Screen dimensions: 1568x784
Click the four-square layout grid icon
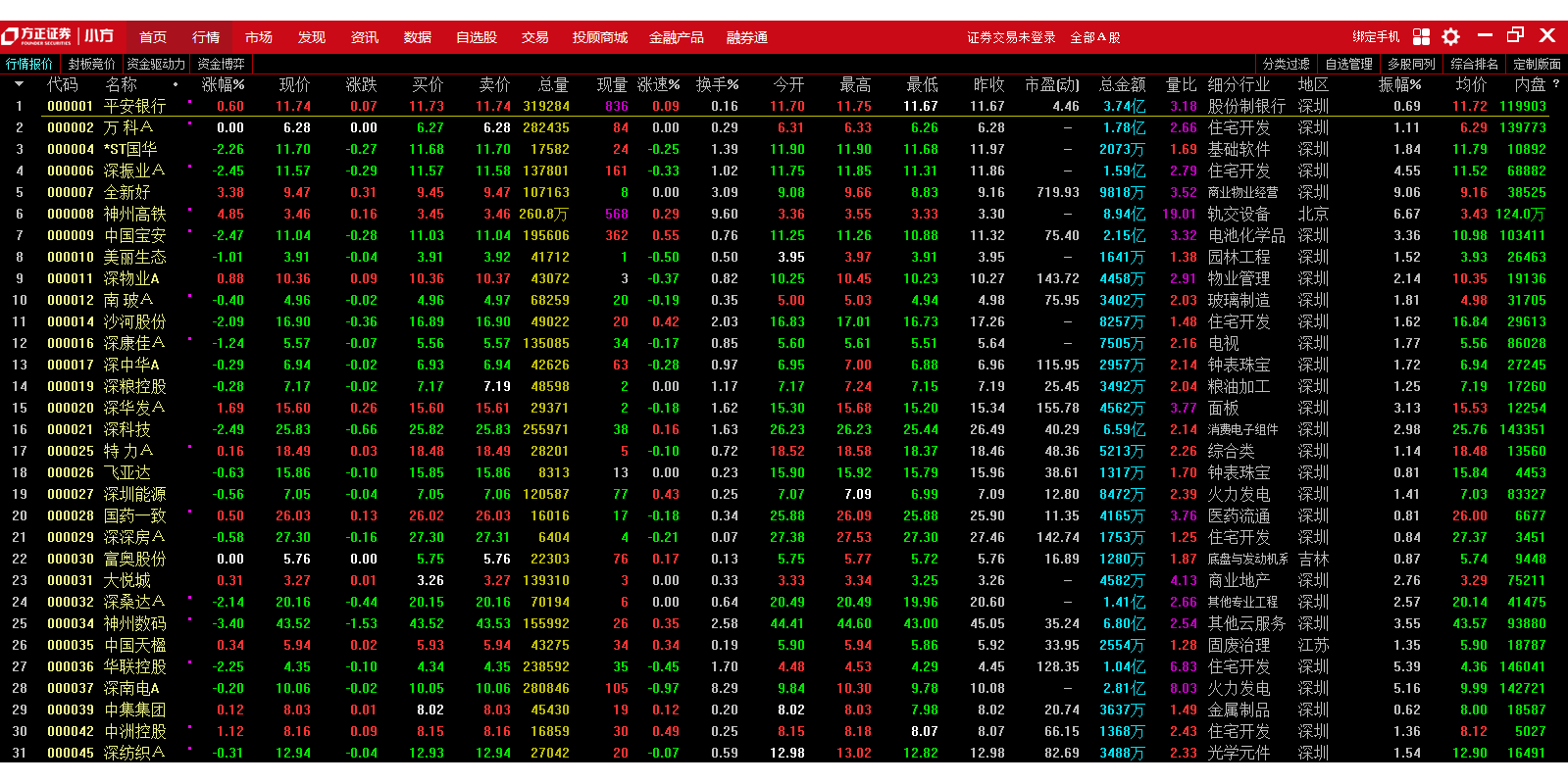(1421, 37)
